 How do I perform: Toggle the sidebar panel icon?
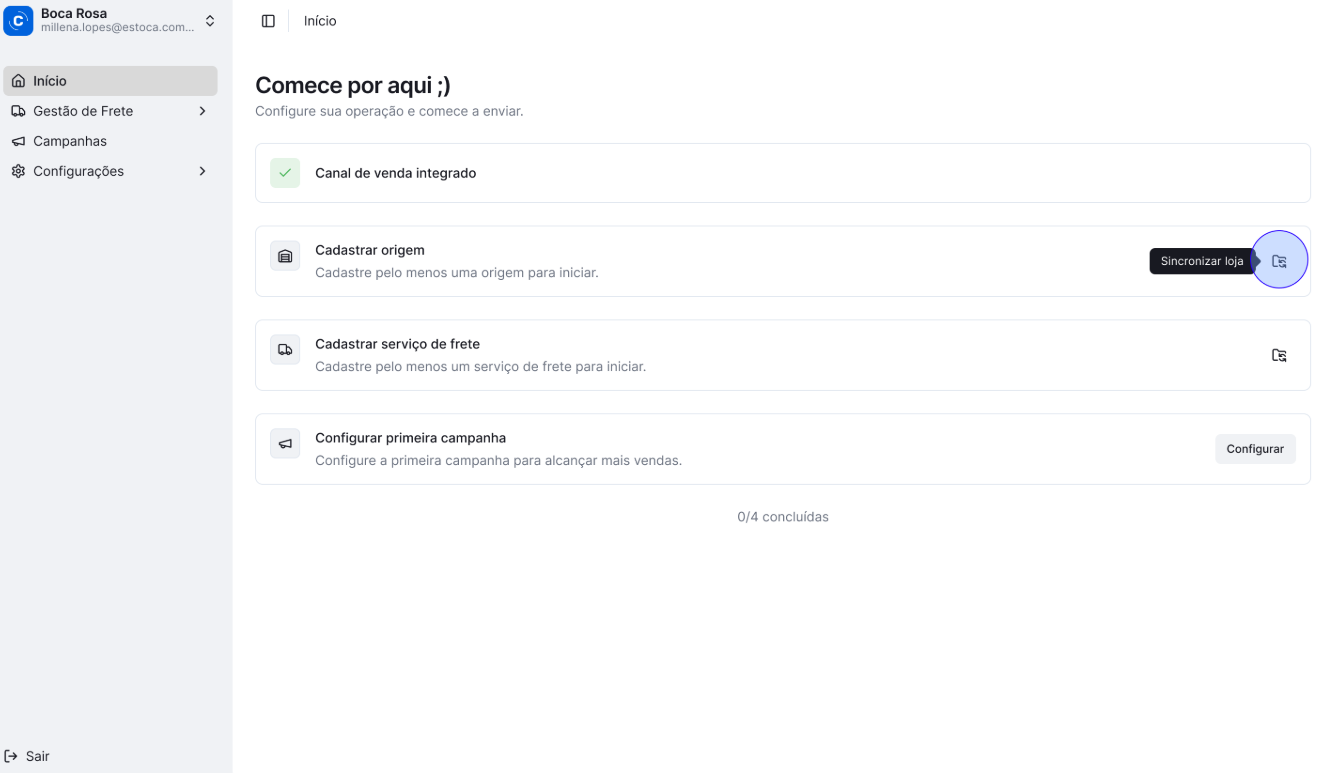(268, 21)
